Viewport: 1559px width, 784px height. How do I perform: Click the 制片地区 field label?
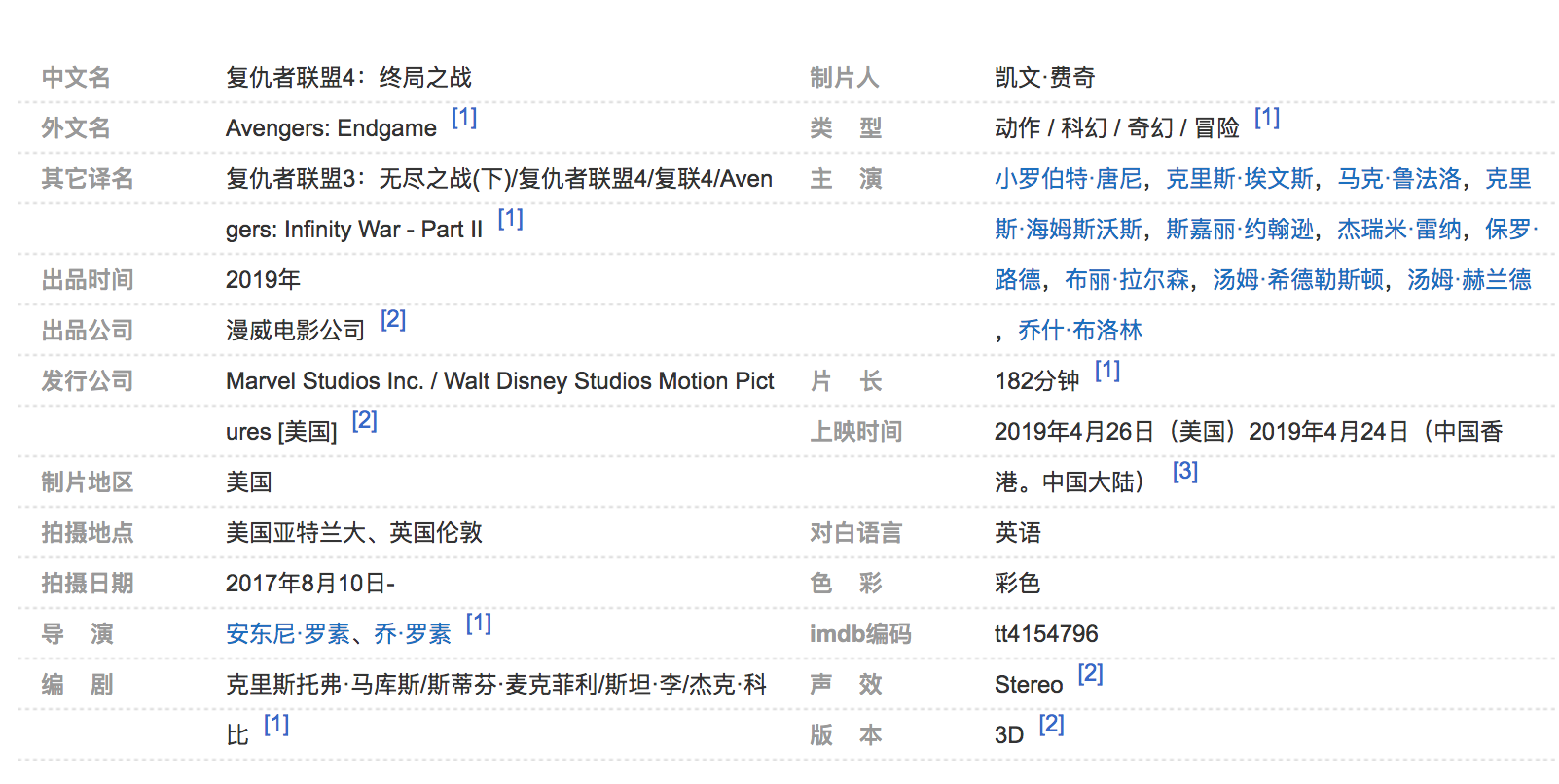(x=88, y=482)
